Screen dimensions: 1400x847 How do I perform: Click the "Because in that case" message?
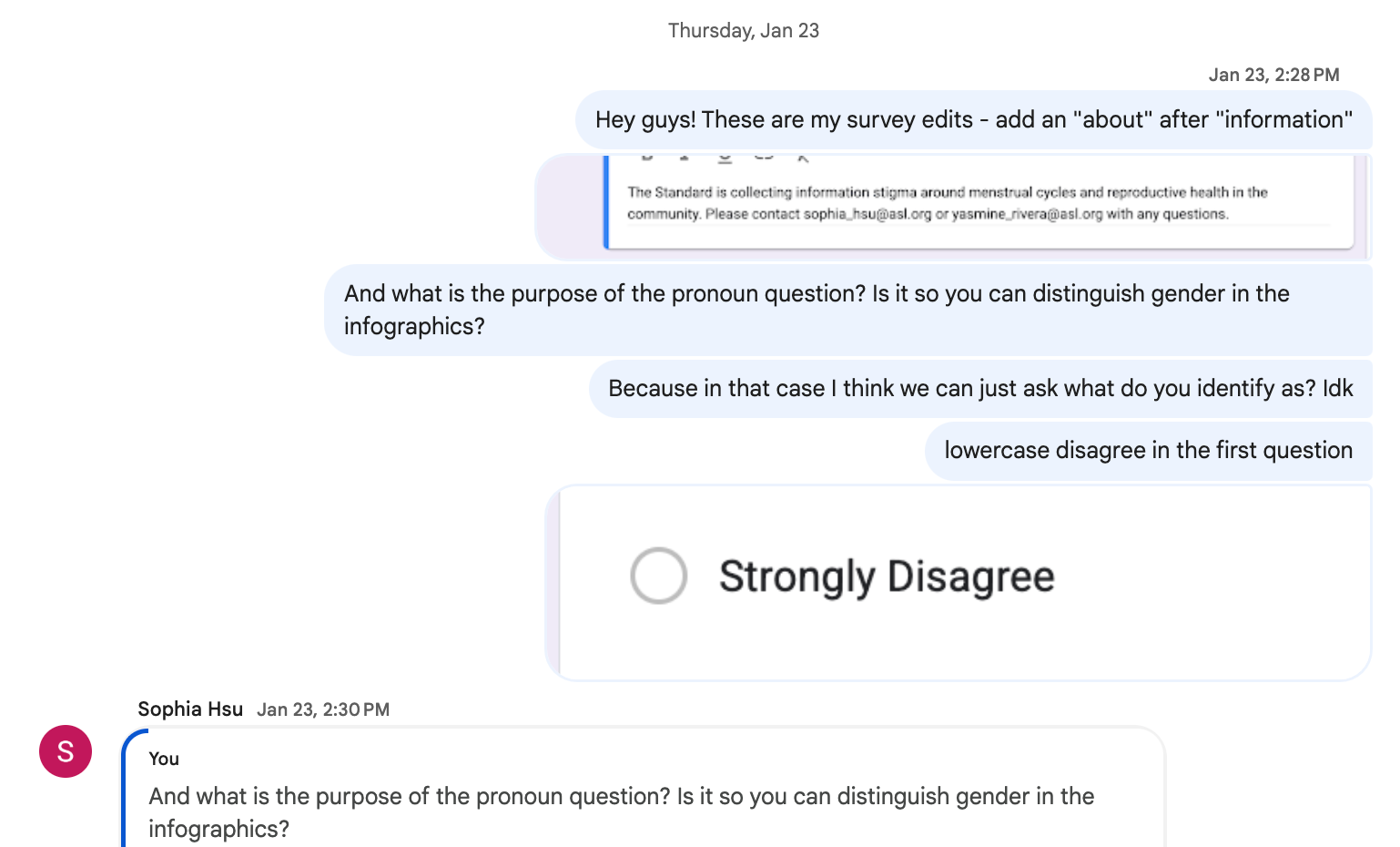click(979, 389)
